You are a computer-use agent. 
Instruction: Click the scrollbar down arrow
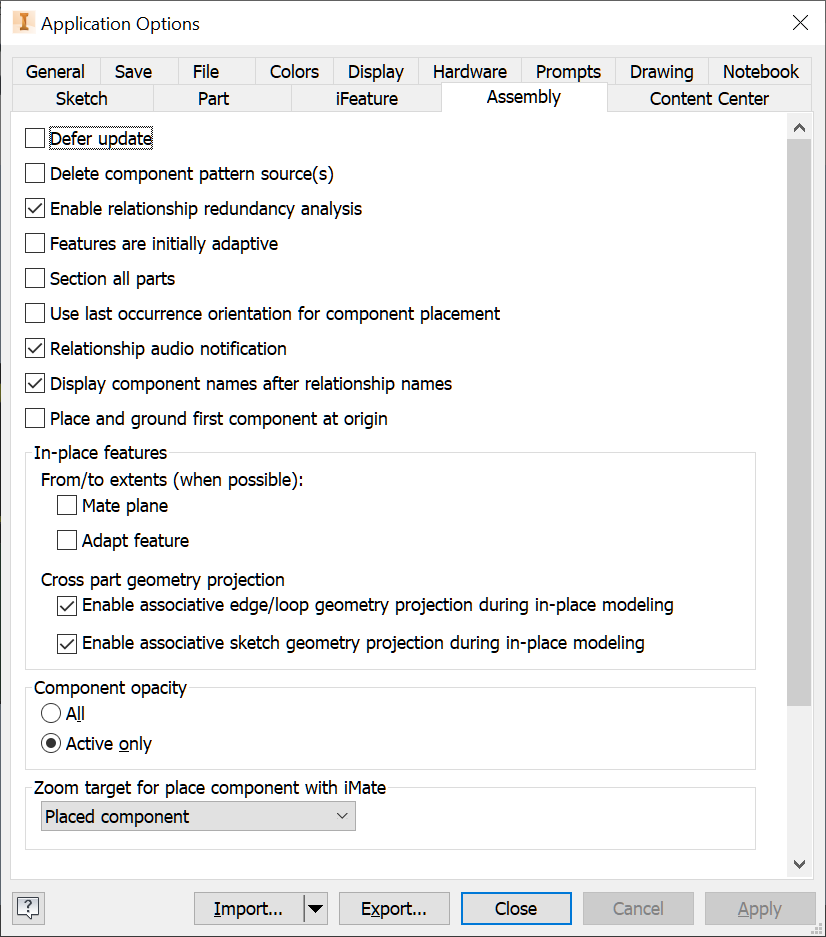click(x=800, y=863)
